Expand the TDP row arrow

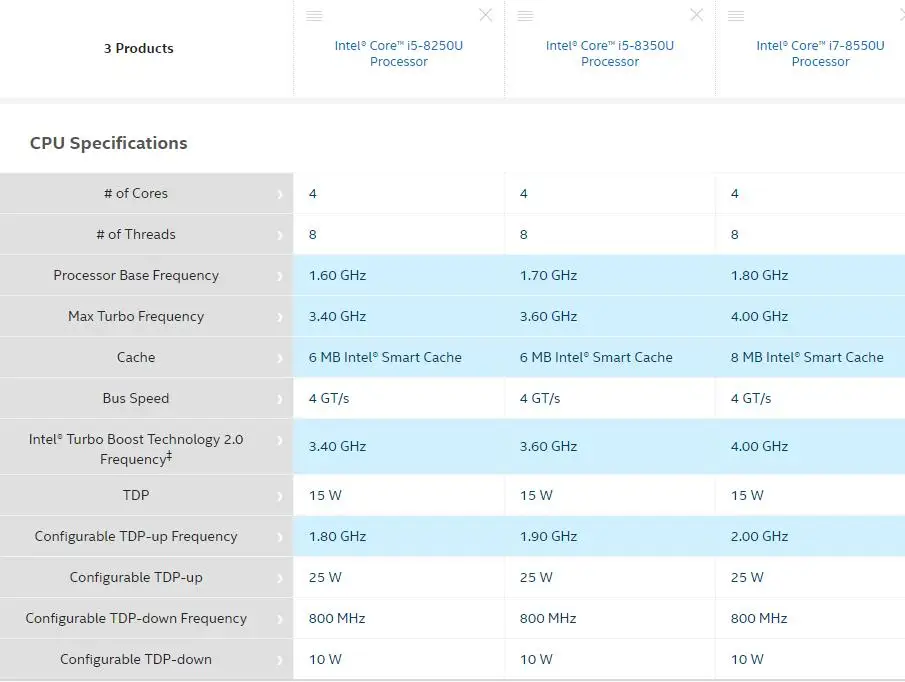tap(280, 496)
